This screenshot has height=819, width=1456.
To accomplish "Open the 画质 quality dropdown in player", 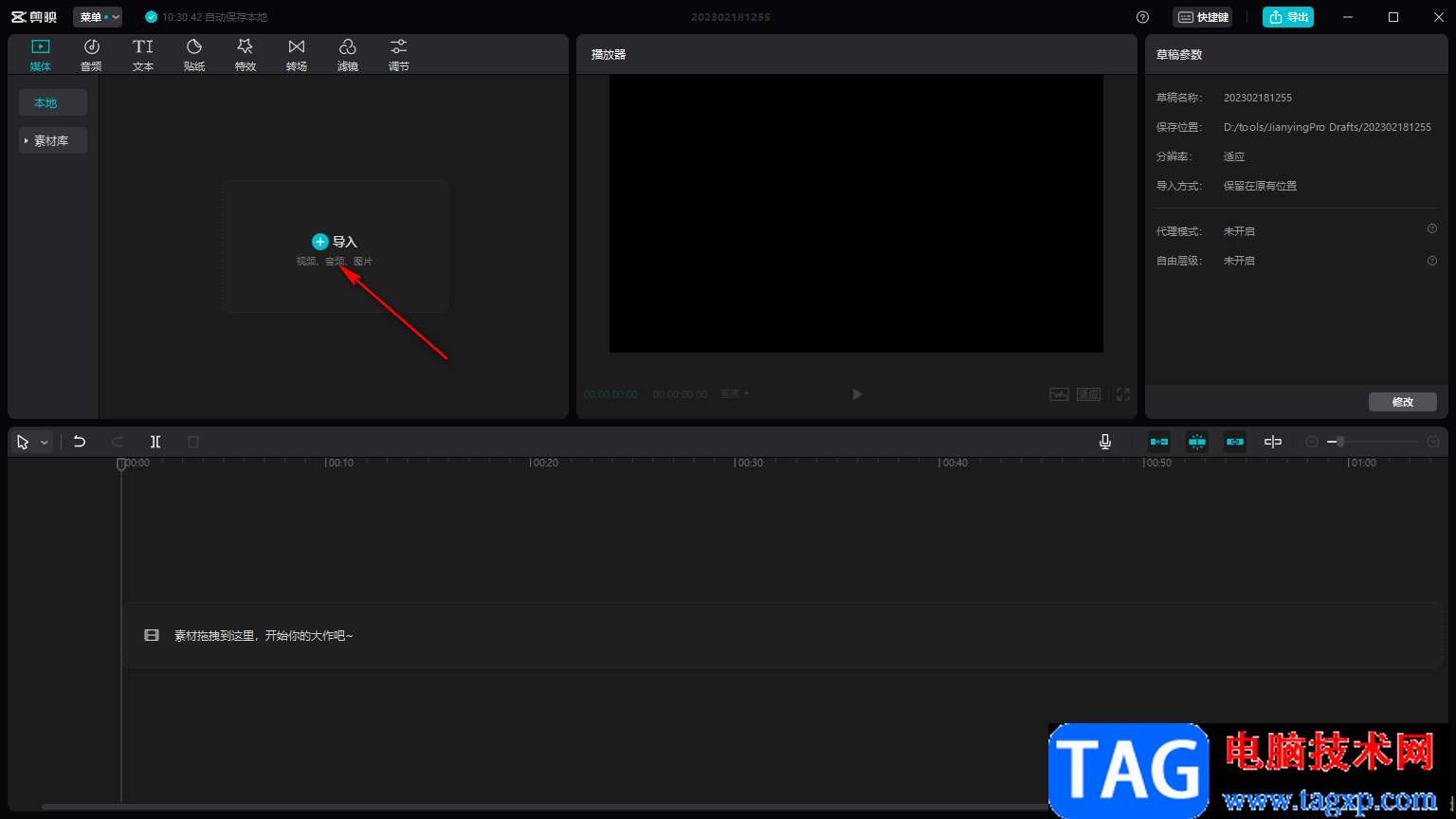I will click(734, 394).
